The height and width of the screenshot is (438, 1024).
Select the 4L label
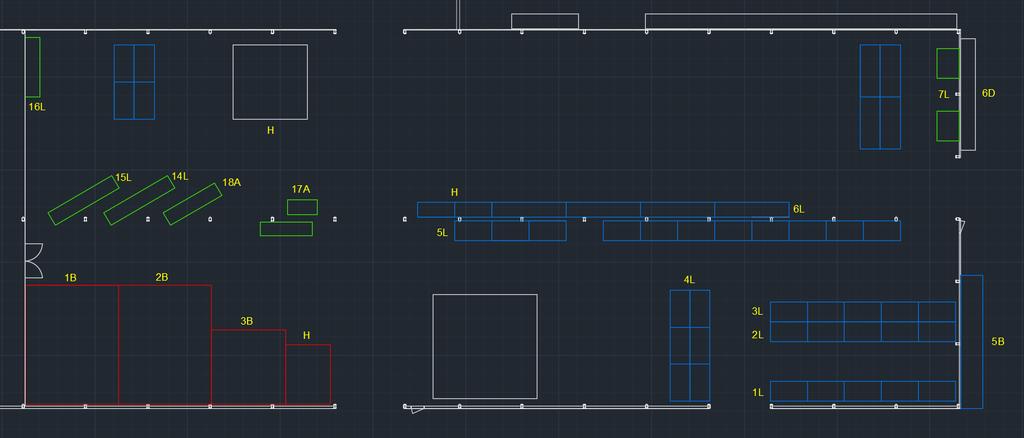click(x=689, y=280)
